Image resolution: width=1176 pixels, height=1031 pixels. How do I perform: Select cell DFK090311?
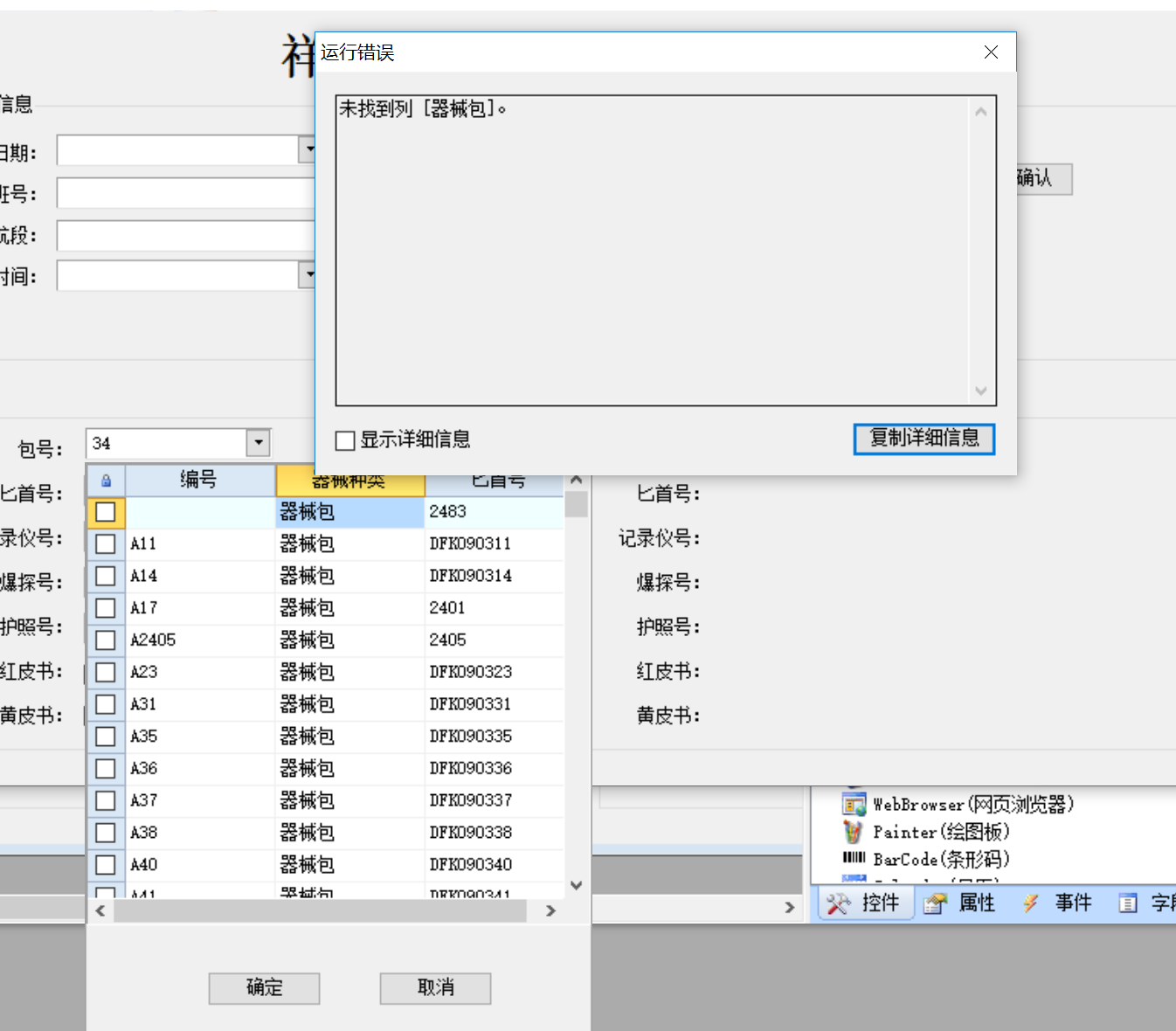click(x=495, y=544)
